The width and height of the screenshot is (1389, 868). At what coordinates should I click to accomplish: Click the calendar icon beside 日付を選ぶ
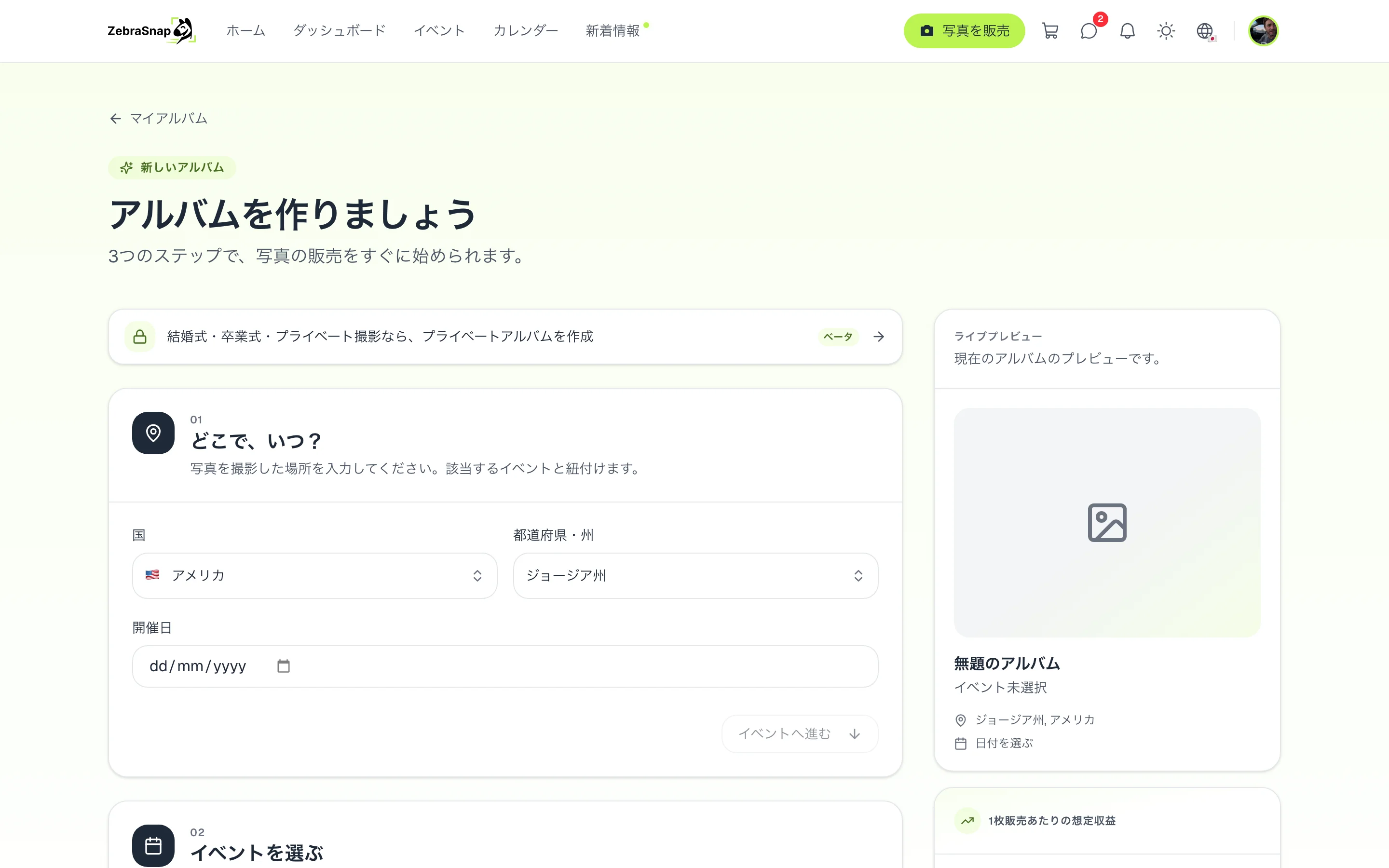click(960, 744)
